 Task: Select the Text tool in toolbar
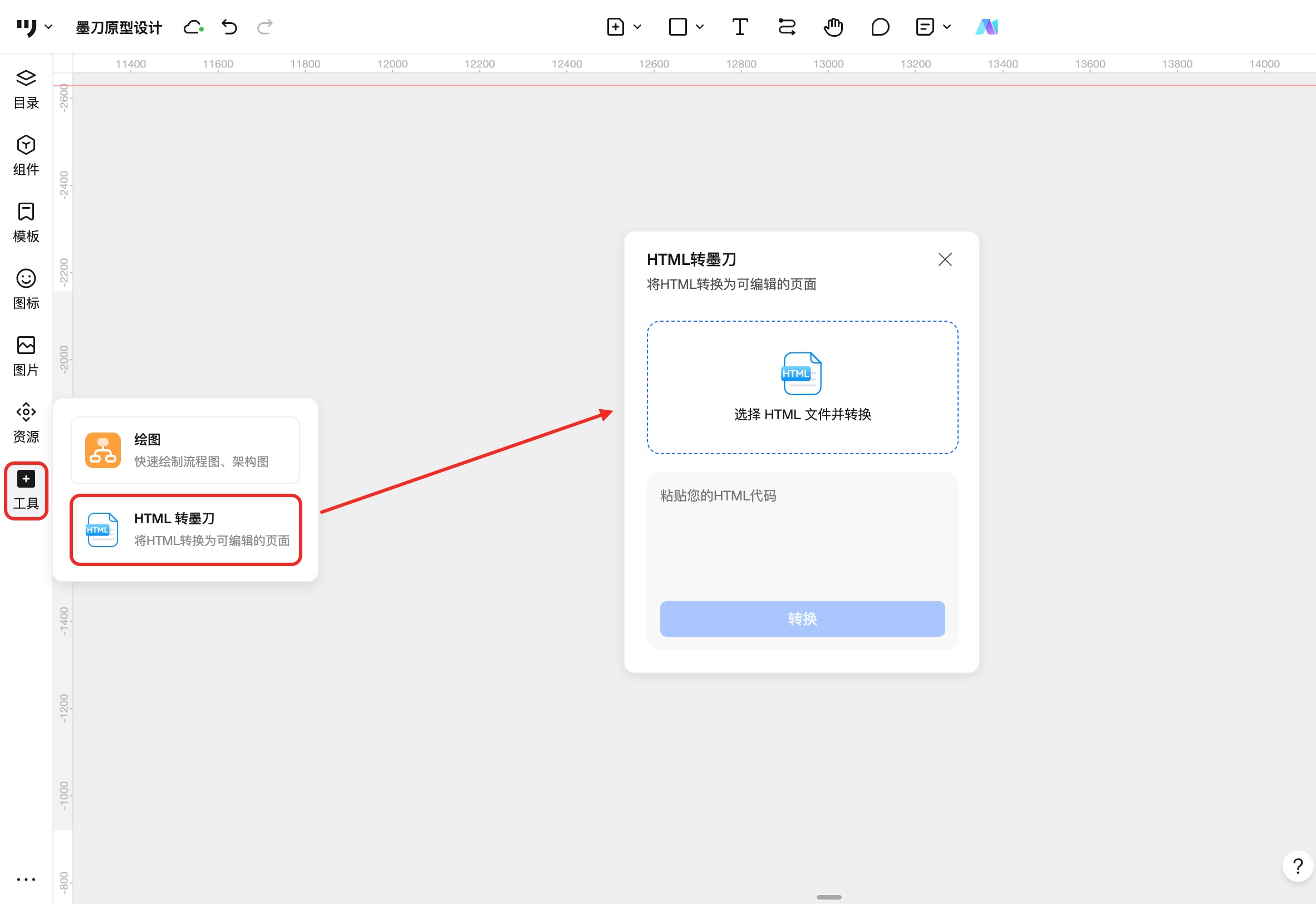[739, 27]
